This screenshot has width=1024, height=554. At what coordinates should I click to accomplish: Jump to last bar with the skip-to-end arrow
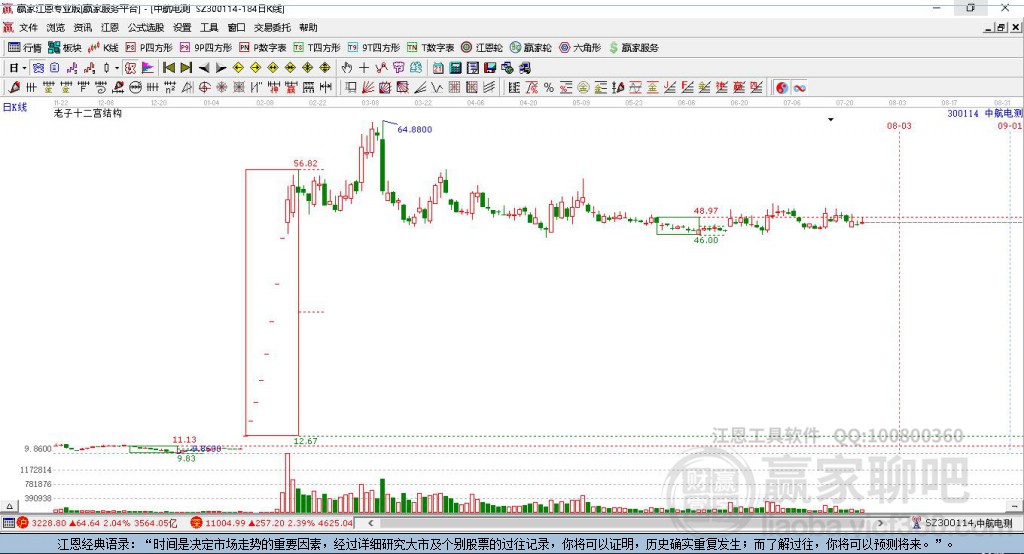[x=186, y=68]
